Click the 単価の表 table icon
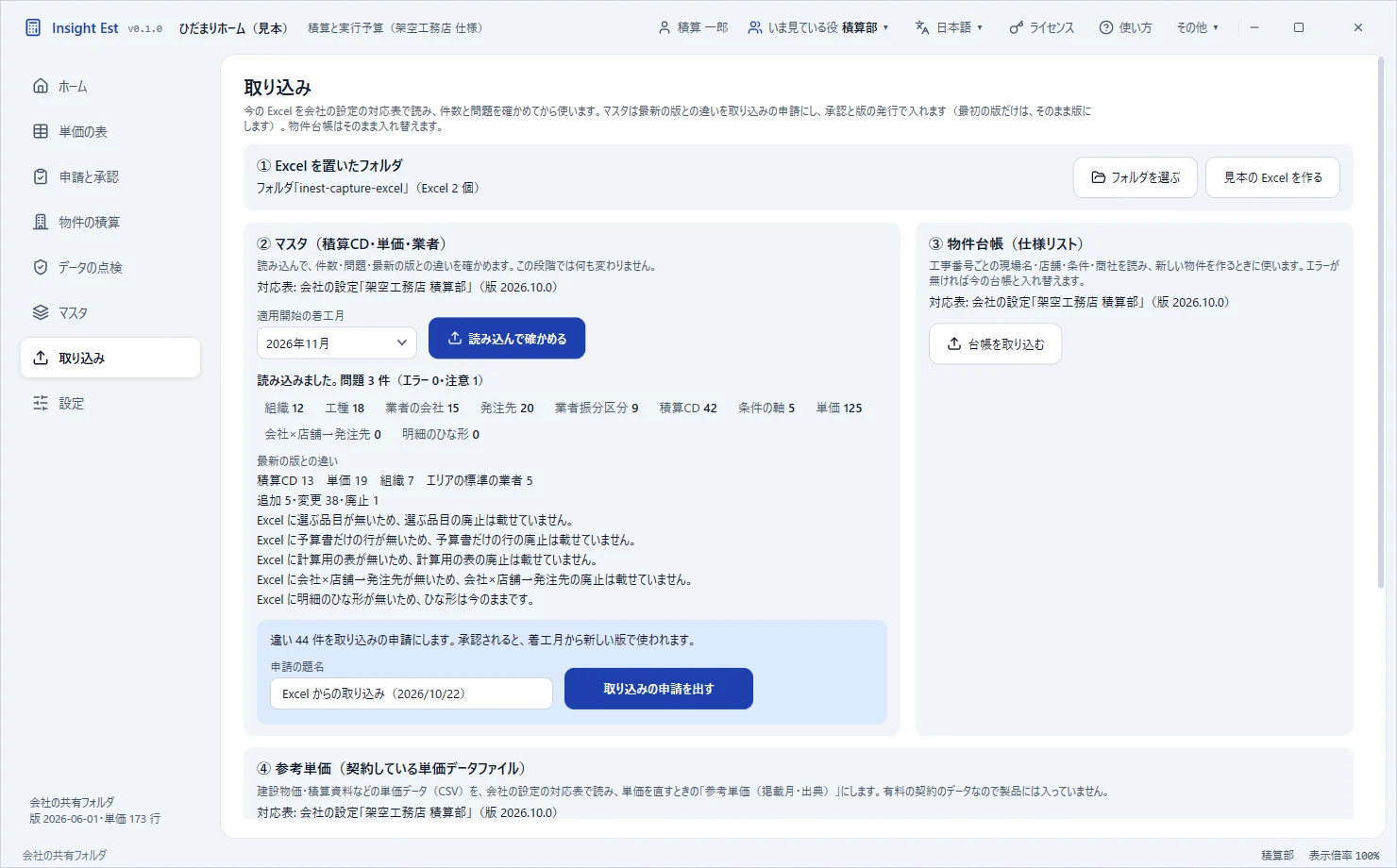 coord(41,131)
